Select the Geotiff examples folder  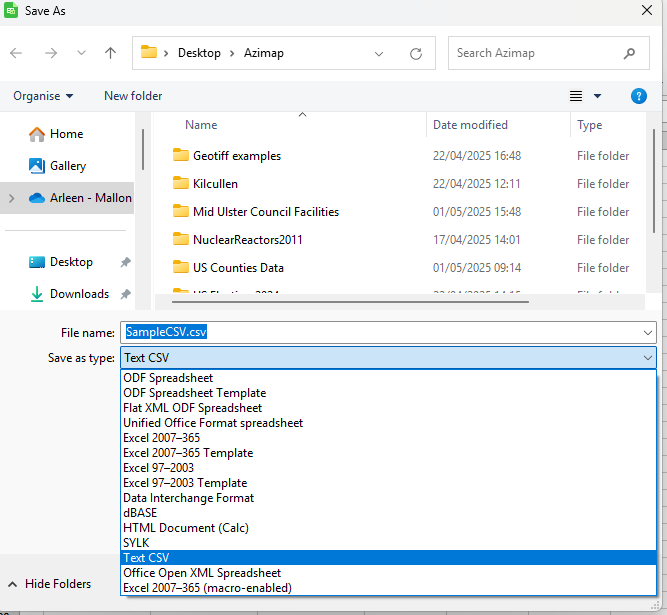pos(237,156)
